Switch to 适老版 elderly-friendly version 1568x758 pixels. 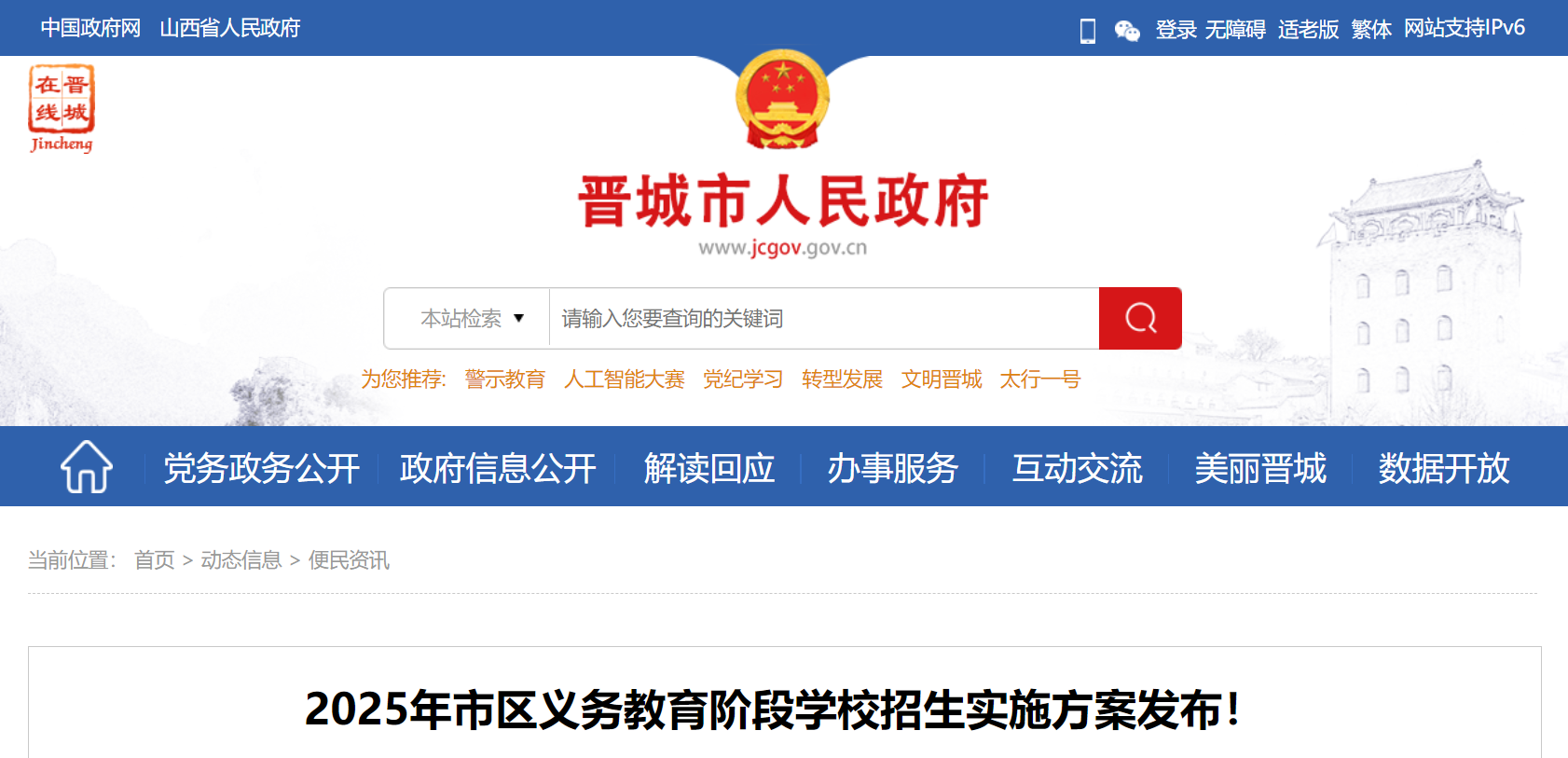click(x=1308, y=29)
